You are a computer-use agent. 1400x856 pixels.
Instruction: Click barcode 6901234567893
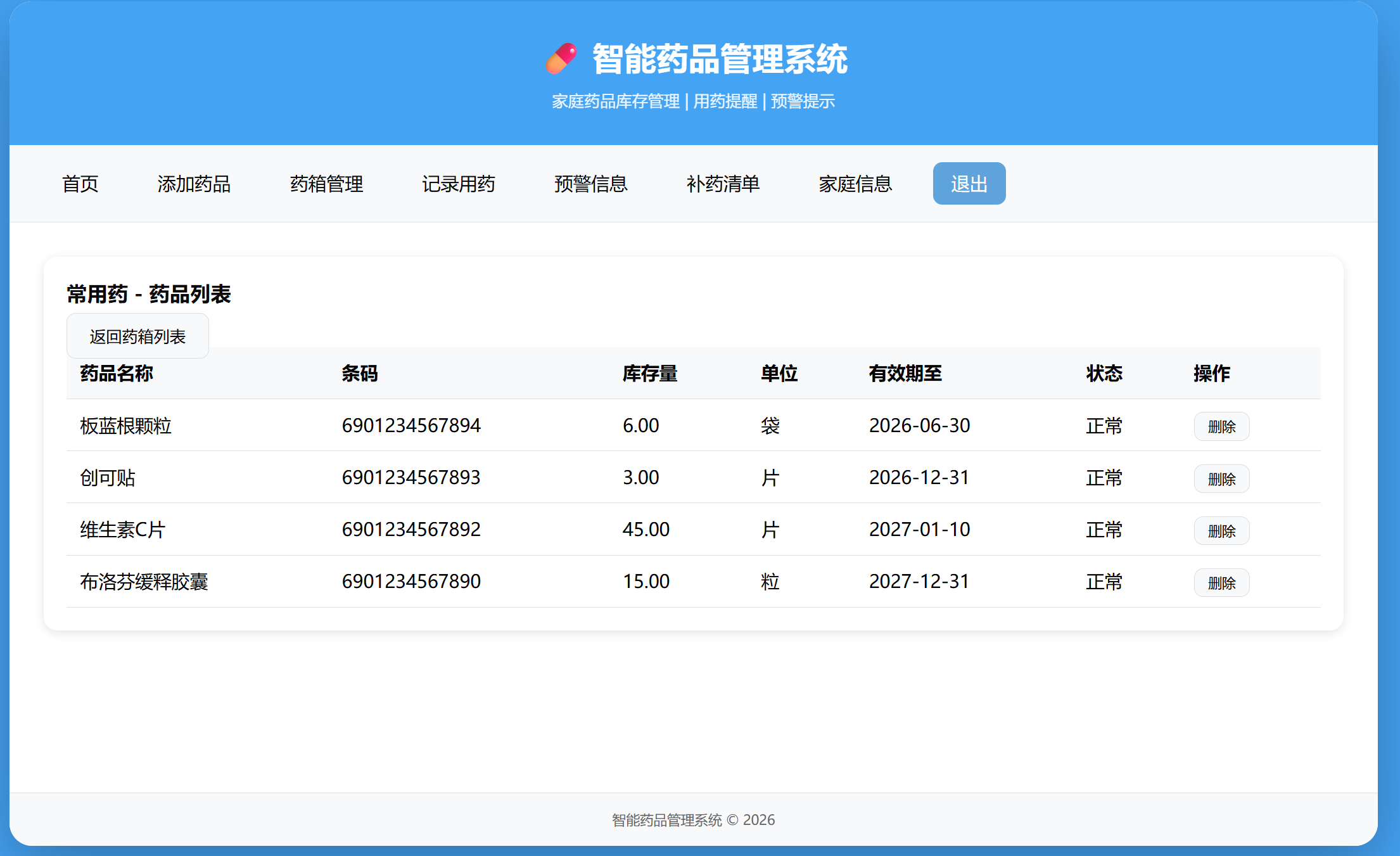412,478
